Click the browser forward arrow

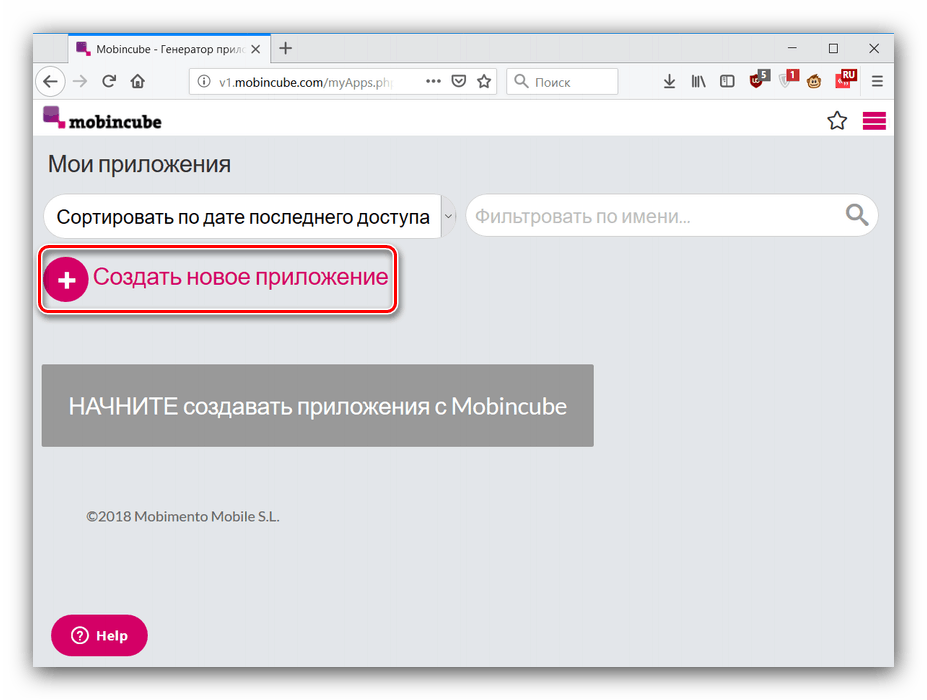click(x=80, y=82)
